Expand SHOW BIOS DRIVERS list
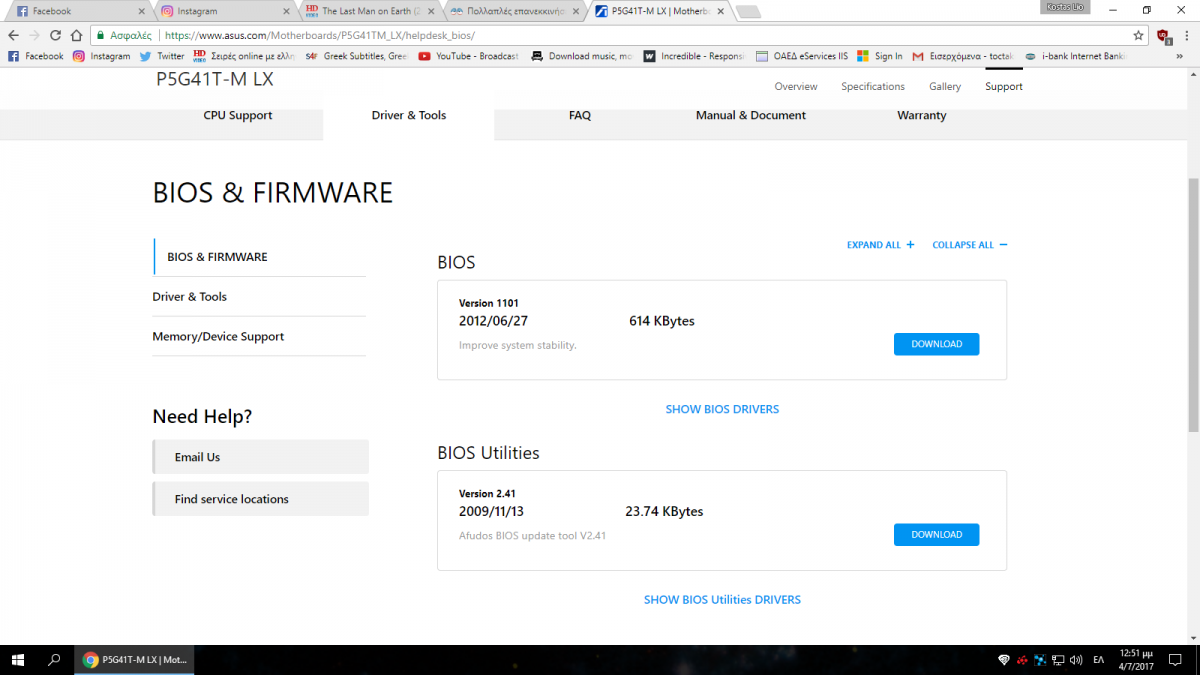1200x675 pixels. tap(722, 409)
